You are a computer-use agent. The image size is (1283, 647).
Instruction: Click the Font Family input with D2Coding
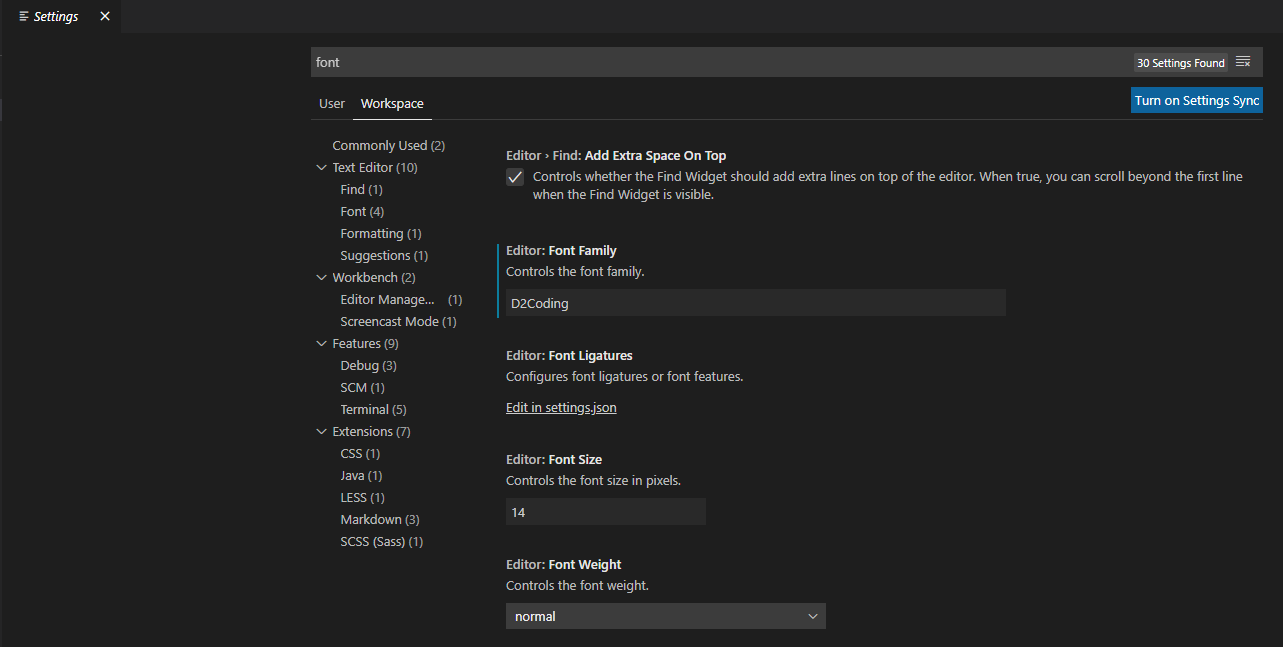pos(756,303)
